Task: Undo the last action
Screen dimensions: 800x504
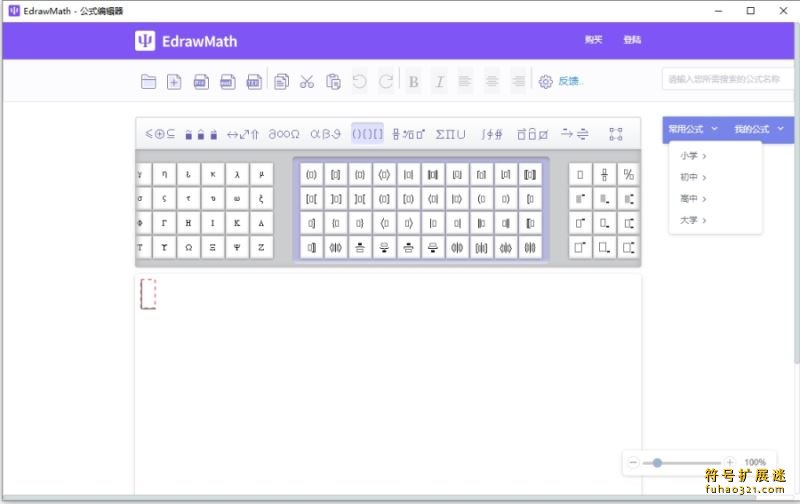Action: 360,82
